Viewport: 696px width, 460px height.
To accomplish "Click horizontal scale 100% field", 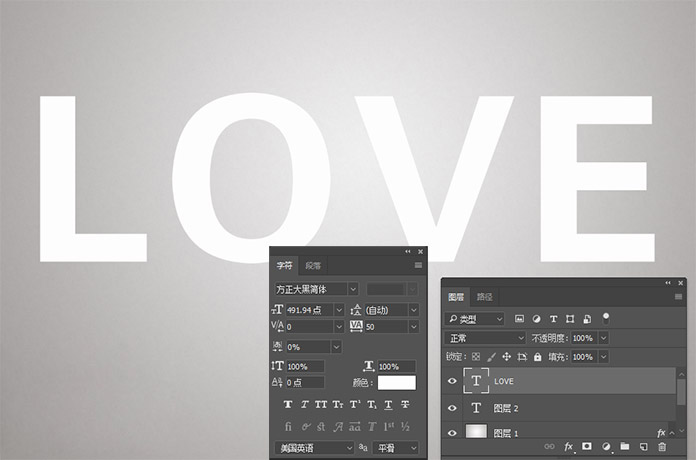I will [396, 366].
